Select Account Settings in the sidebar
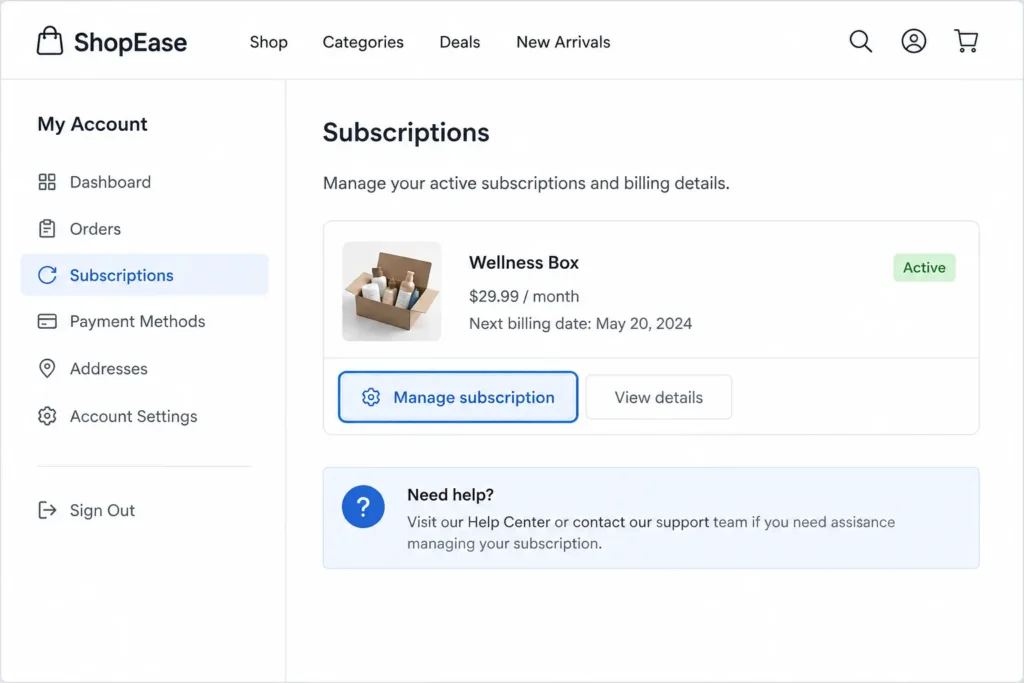 click(x=144, y=416)
